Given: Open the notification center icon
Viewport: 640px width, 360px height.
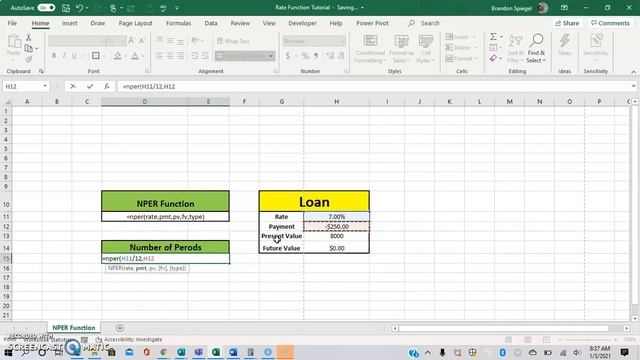Looking at the screenshot, I should (624, 352).
